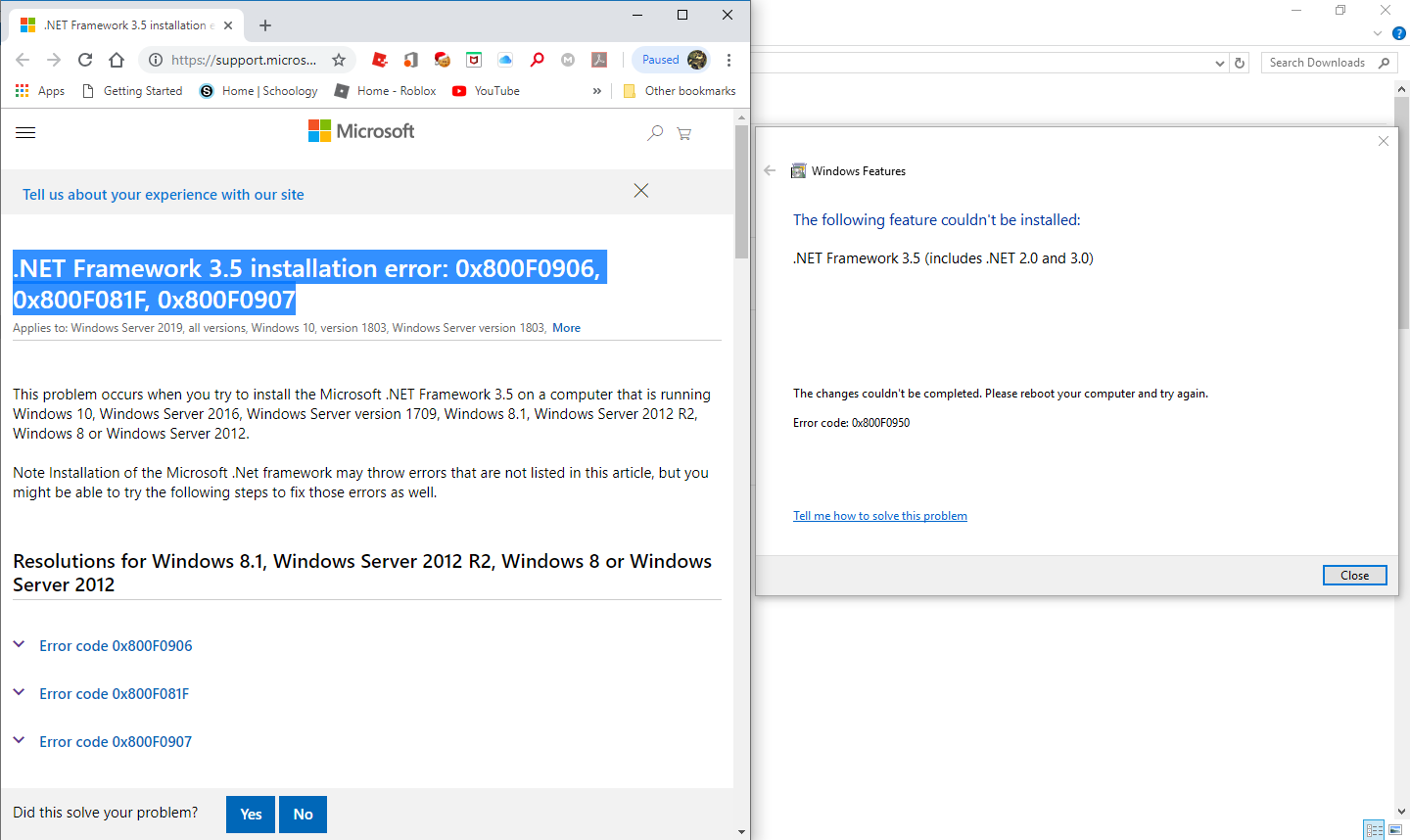
Task: Open the Microsoft shopping cart
Action: point(684,133)
